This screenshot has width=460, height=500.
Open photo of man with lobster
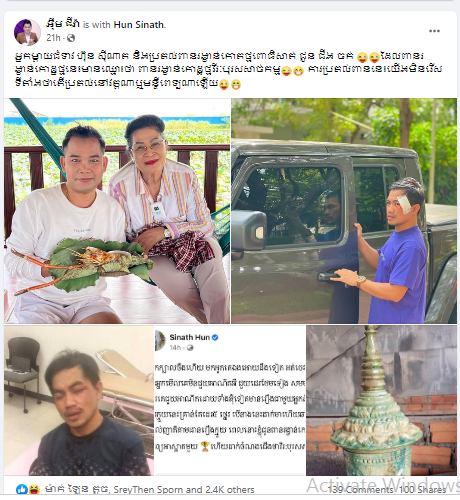[117, 211]
